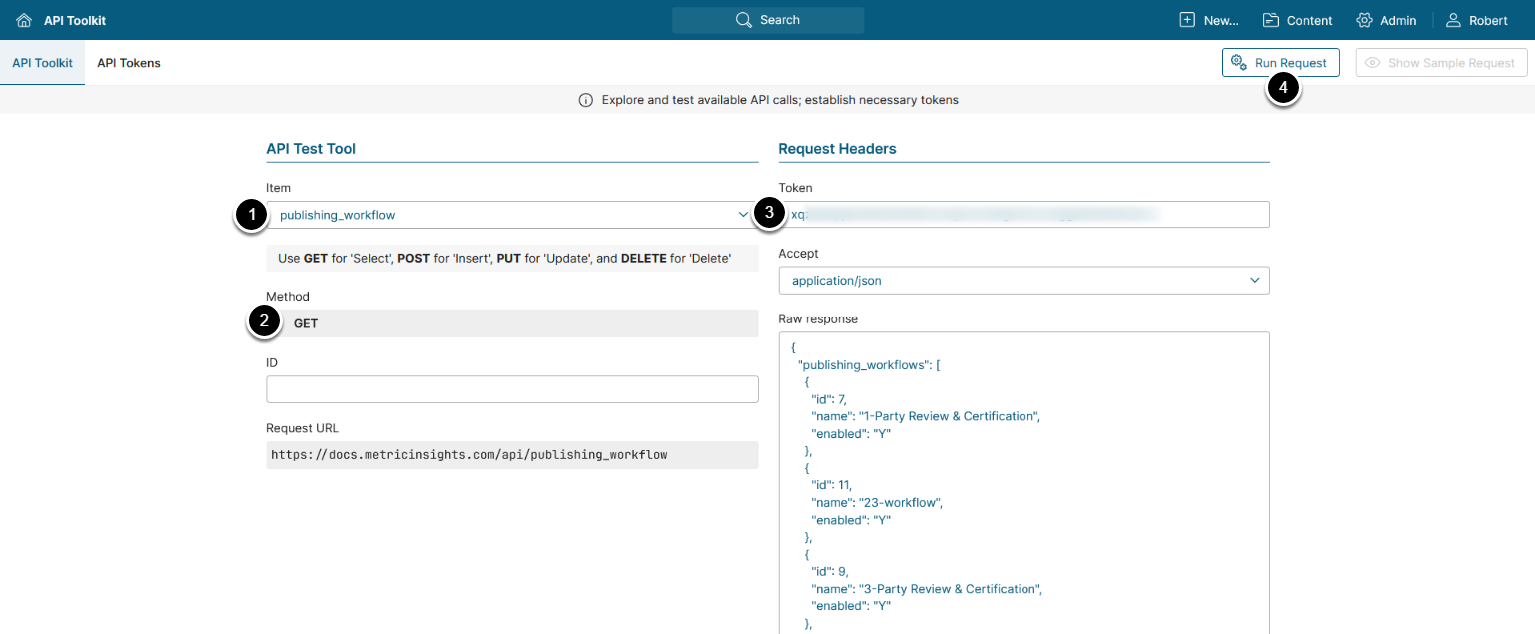
Task: Click the info icon in banner
Action: tap(586, 100)
